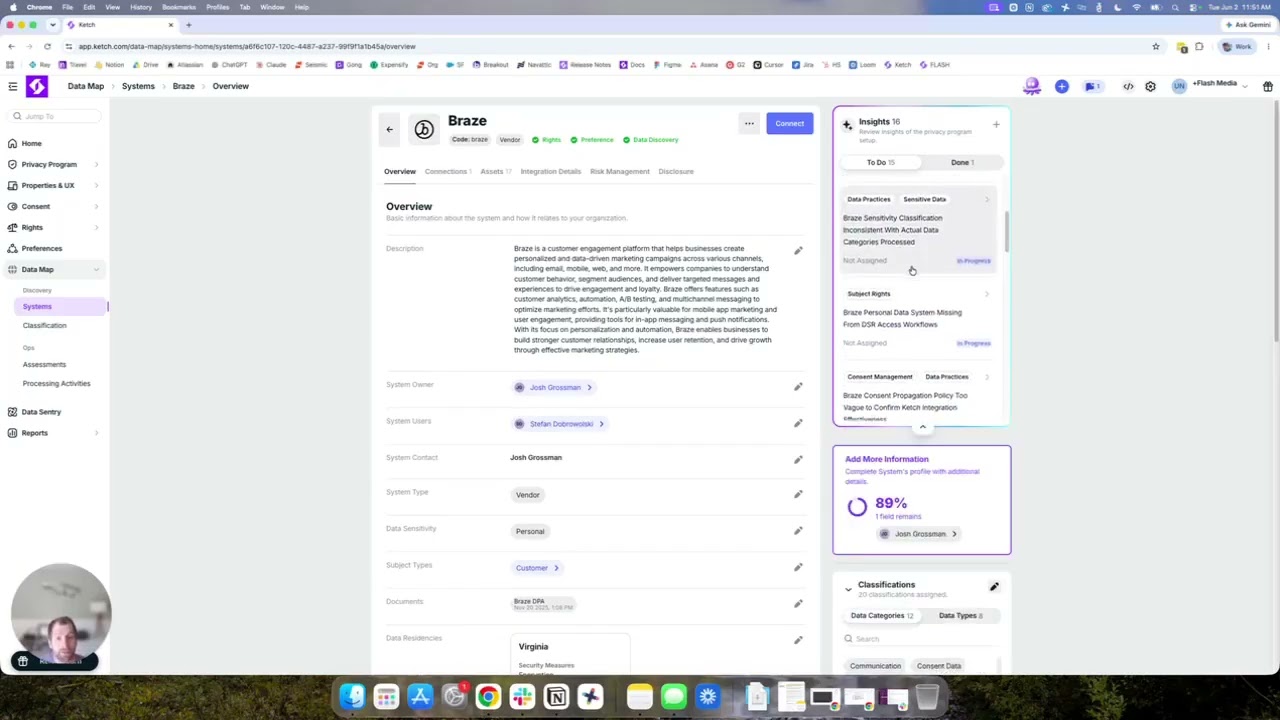The width and height of the screenshot is (1280, 720).
Task: Open Processing Activities in sidebar
Action: tap(56, 383)
